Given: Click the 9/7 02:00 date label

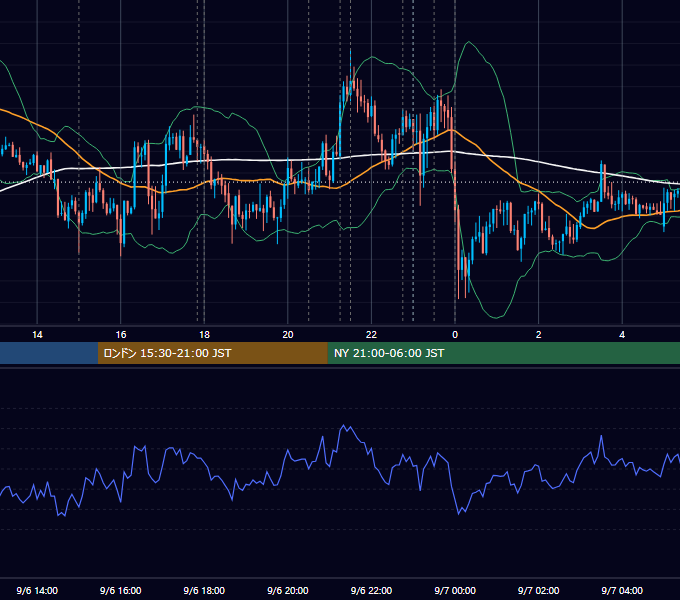Looking at the screenshot, I should [x=538, y=590].
